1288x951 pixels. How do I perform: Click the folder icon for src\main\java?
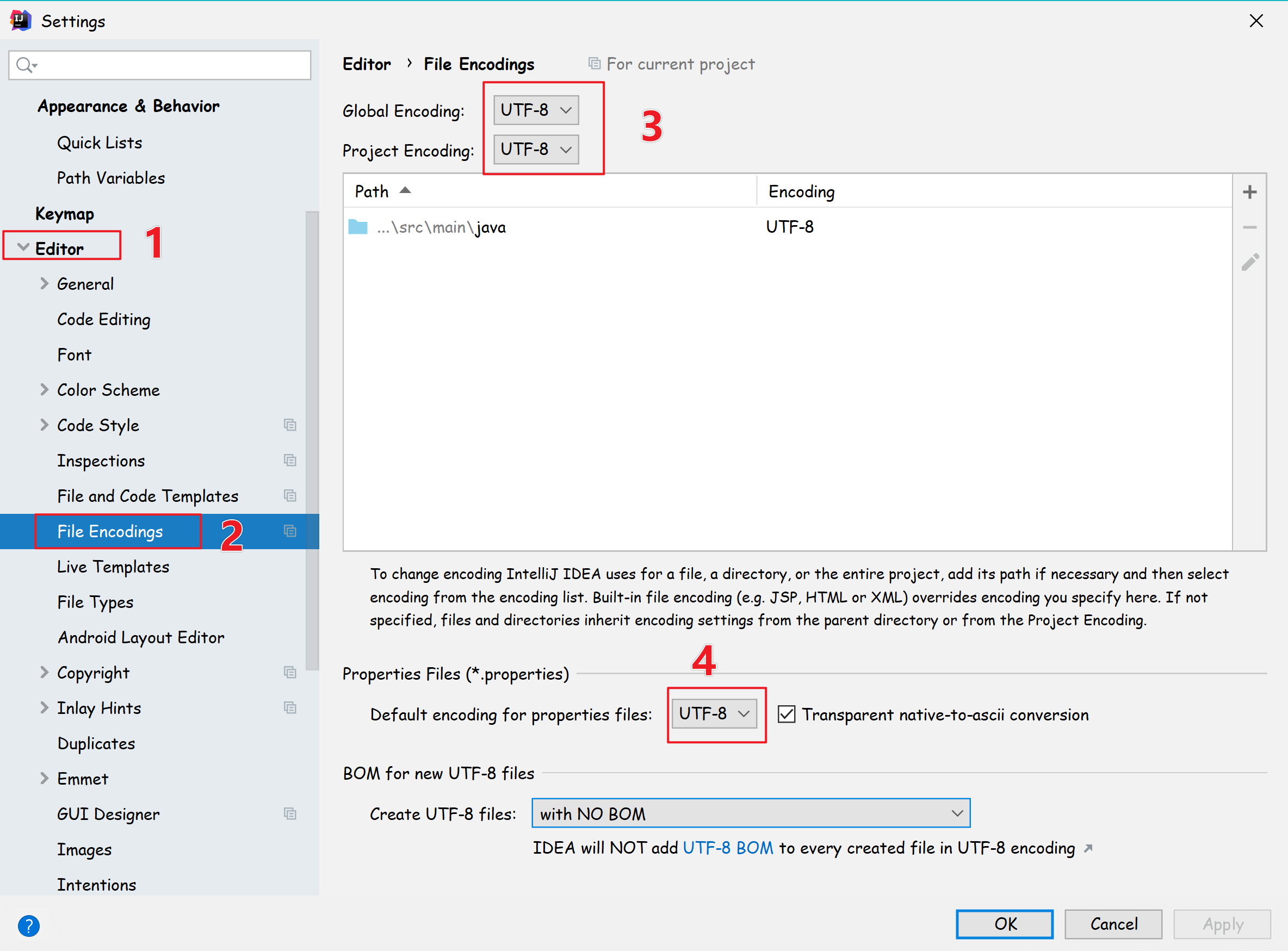click(357, 227)
